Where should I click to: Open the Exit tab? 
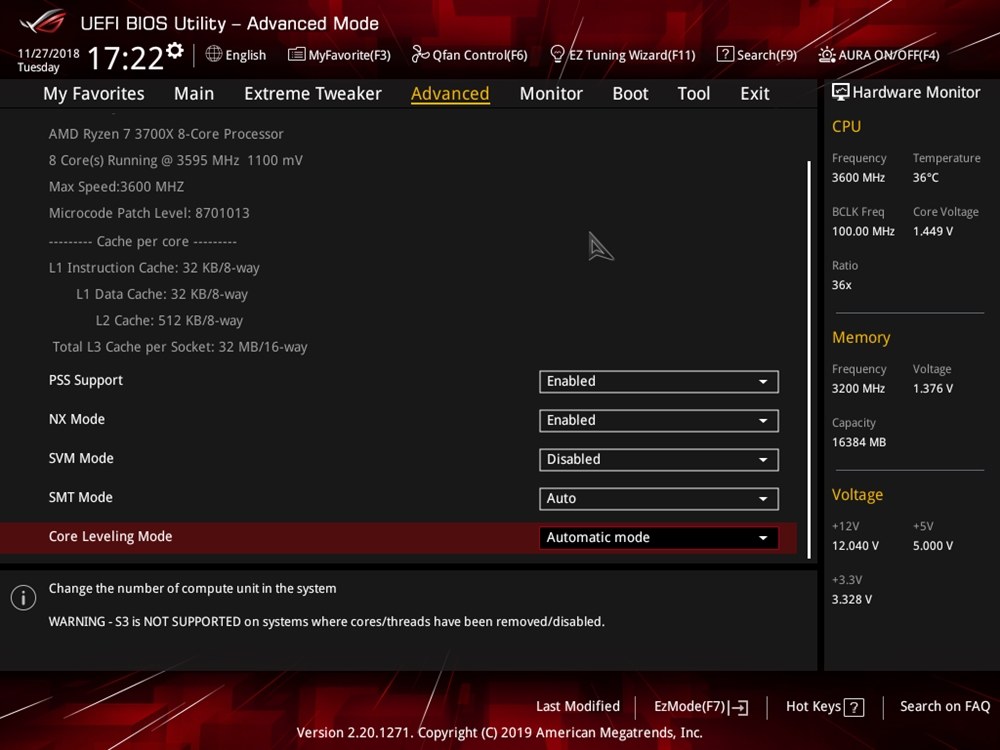(x=754, y=94)
